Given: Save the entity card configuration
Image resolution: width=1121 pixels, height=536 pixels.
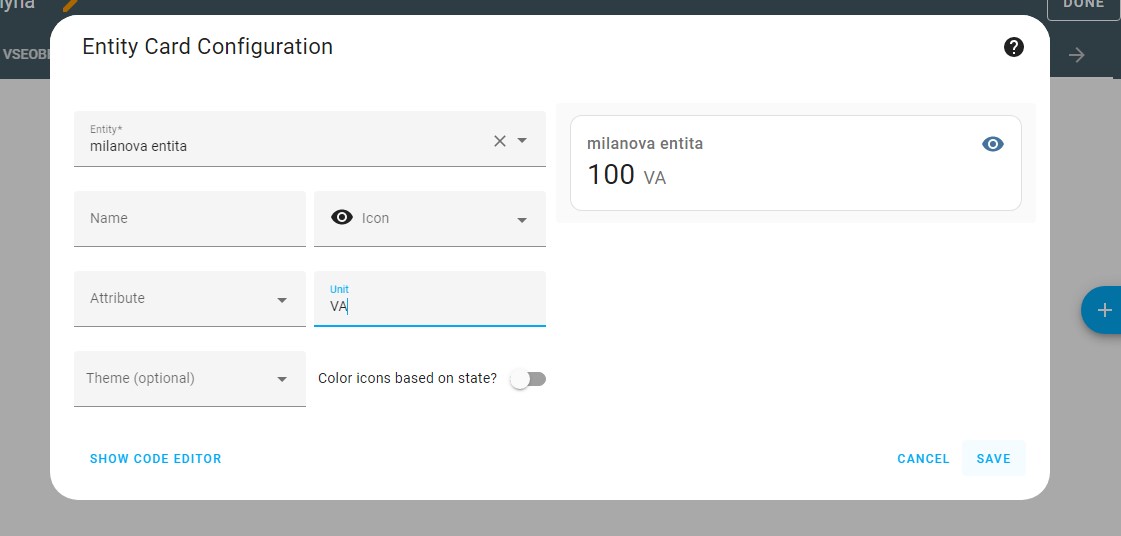Looking at the screenshot, I should 993,459.
